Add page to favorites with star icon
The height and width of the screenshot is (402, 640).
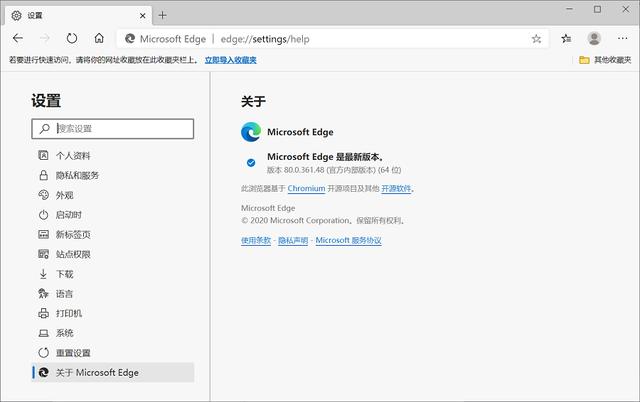pyautogui.click(x=536, y=39)
